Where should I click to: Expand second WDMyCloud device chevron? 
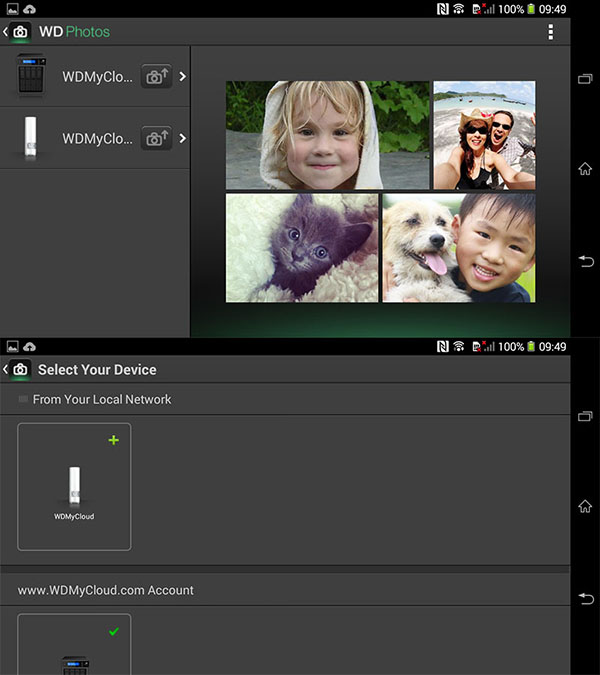(x=182, y=138)
